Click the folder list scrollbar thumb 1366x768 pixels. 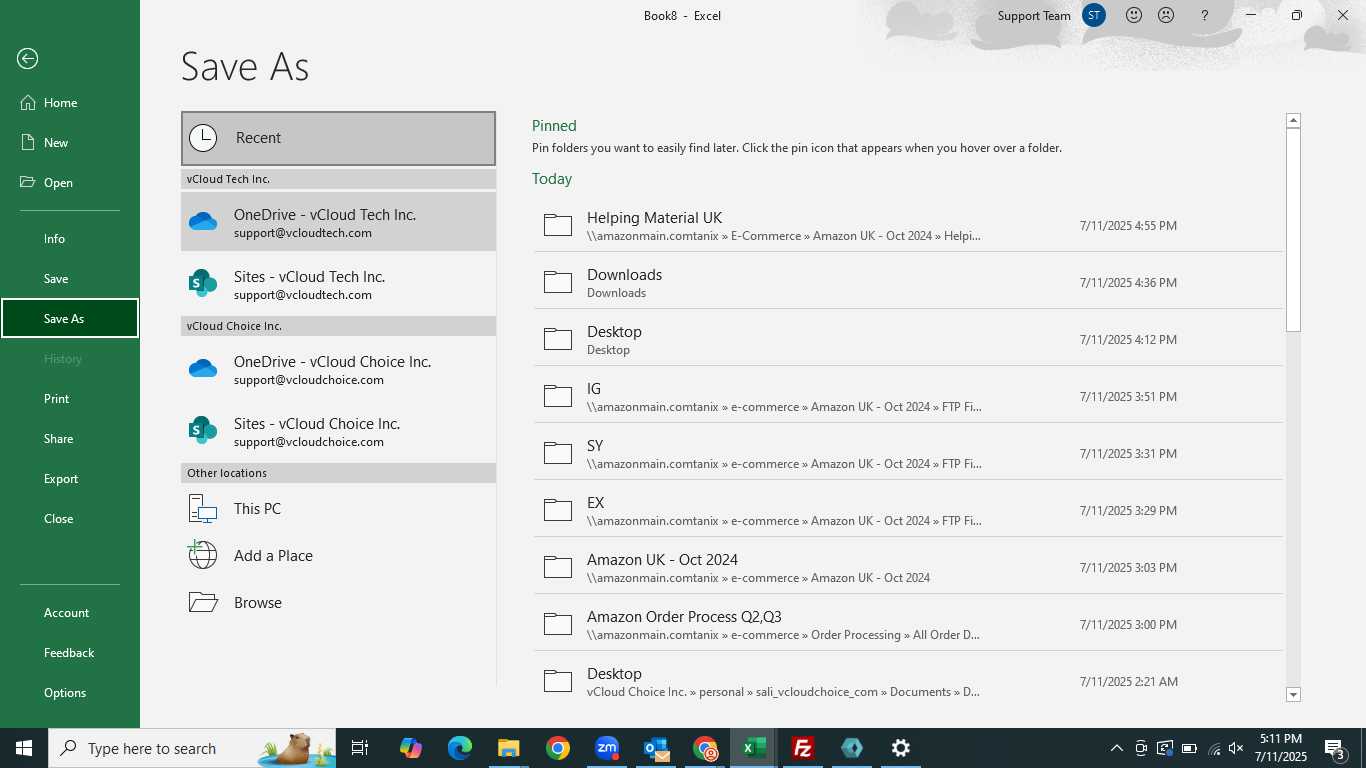[1293, 230]
